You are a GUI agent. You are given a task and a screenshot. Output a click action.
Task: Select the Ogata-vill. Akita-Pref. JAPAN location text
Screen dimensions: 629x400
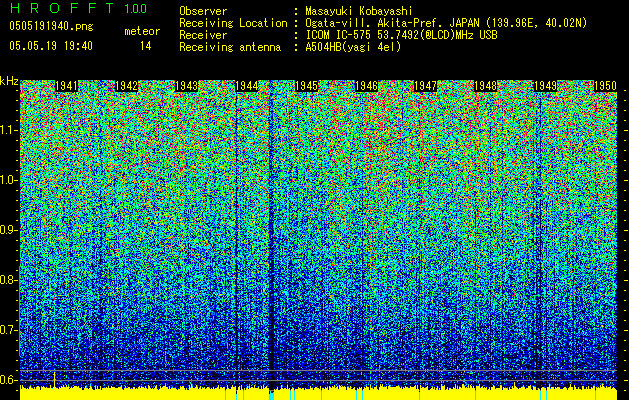pos(446,23)
